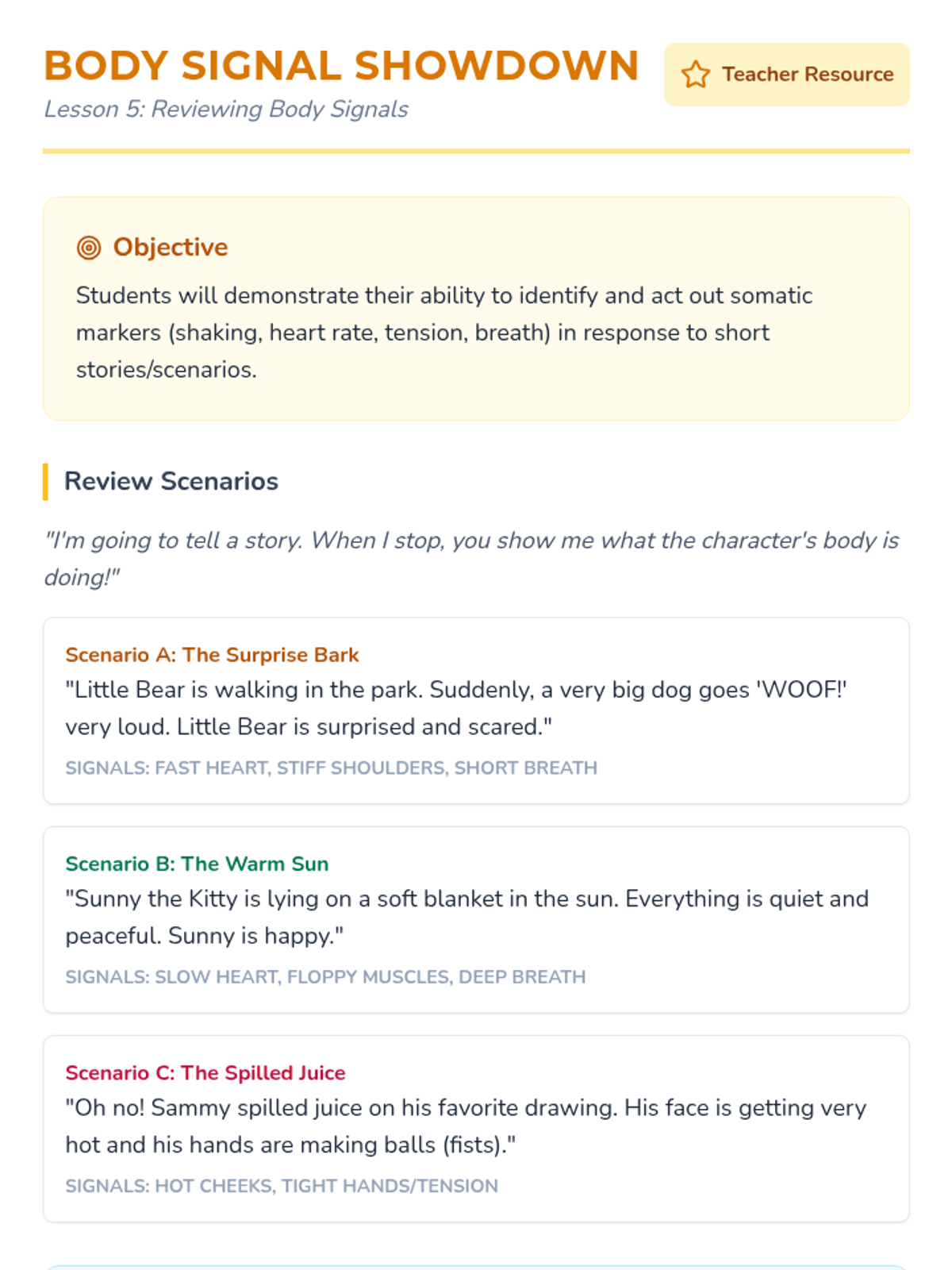Click the Review Scenarios section heading
Image resolution: width=952 pixels, height=1270 pixels.
click(171, 482)
